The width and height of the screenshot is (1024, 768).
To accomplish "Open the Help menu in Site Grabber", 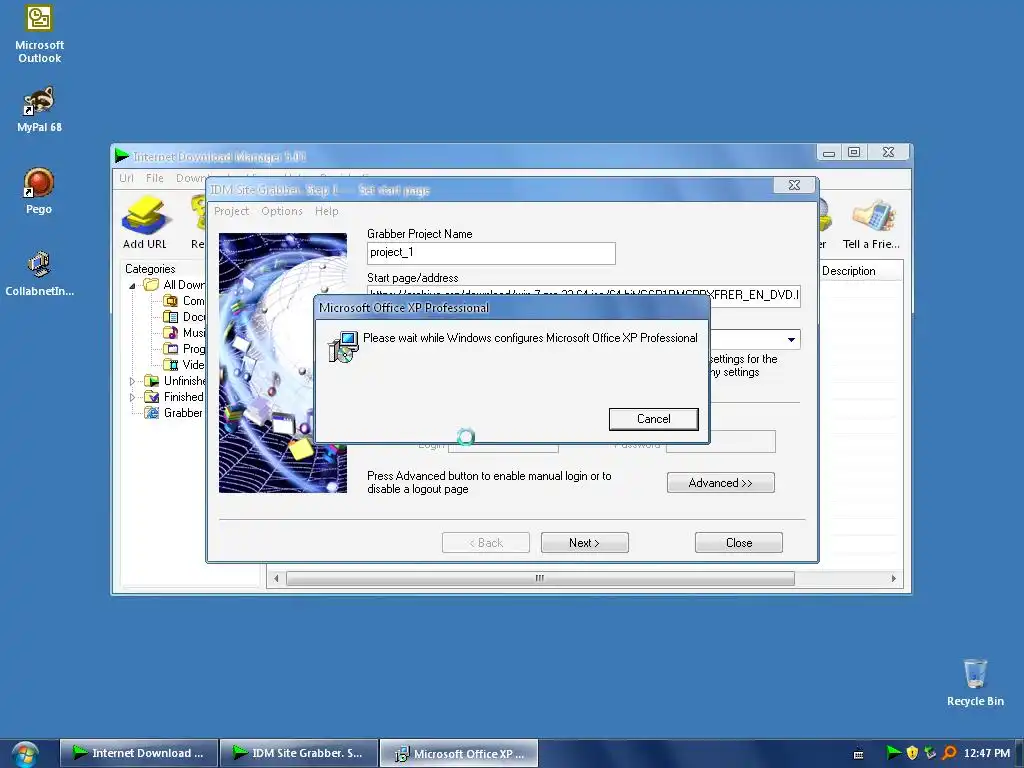I will click(x=327, y=211).
